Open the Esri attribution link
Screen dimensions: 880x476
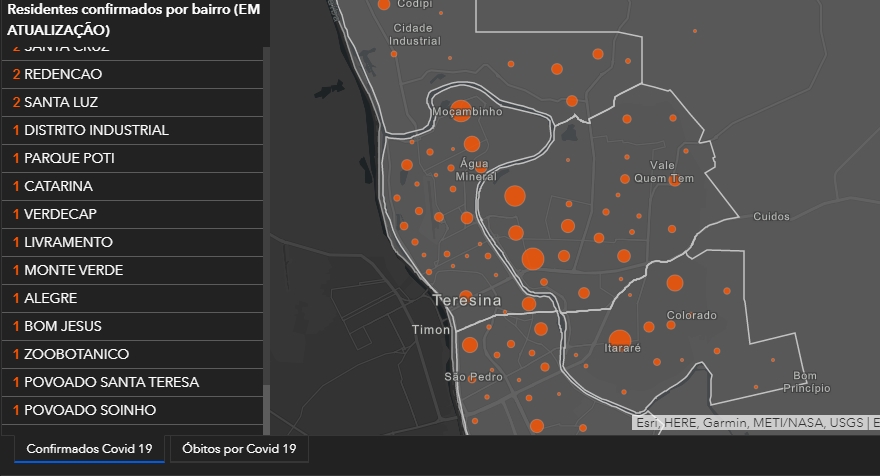click(647, 423)
